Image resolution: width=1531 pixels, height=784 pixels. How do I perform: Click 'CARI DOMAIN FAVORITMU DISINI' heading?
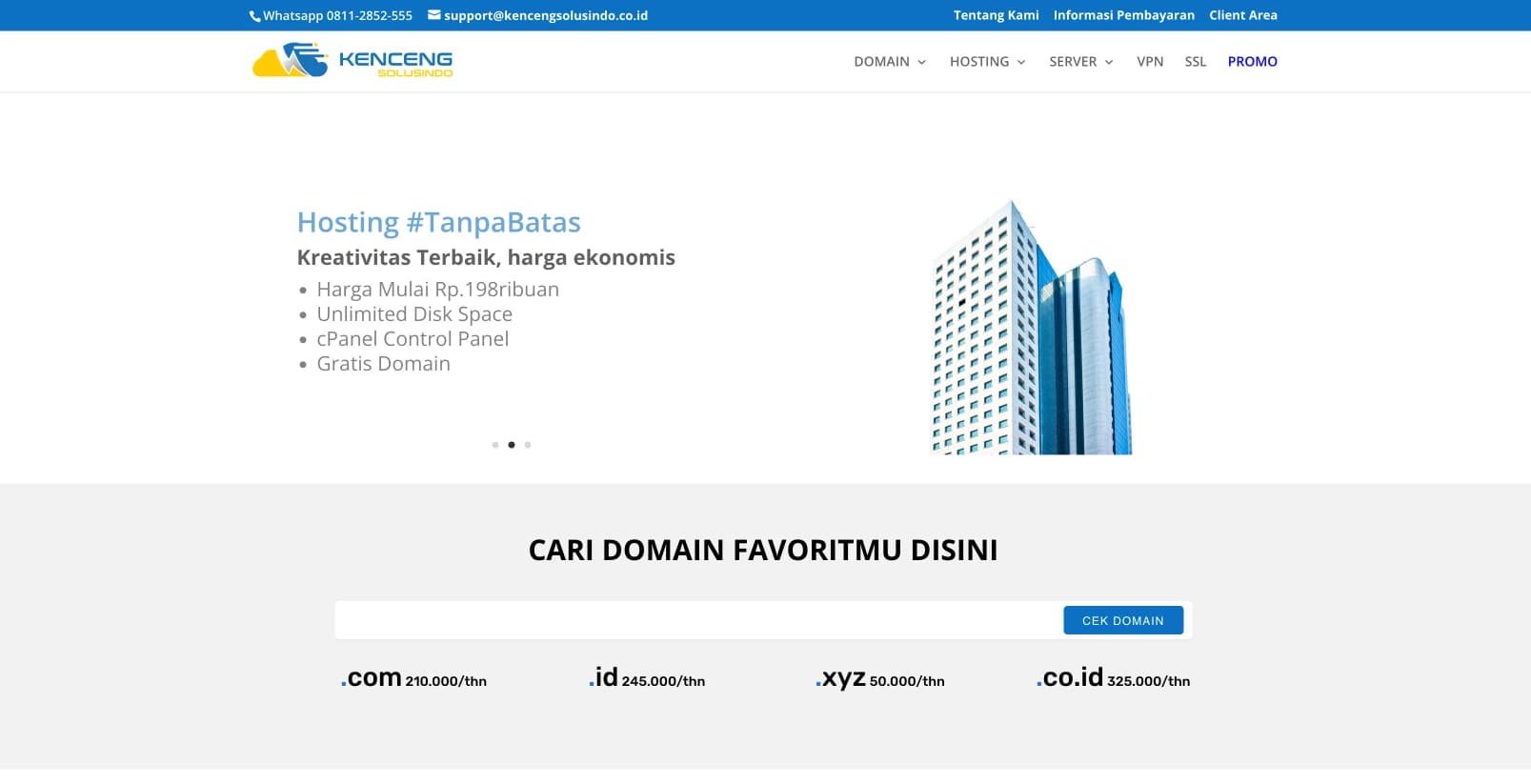(763, 550)
